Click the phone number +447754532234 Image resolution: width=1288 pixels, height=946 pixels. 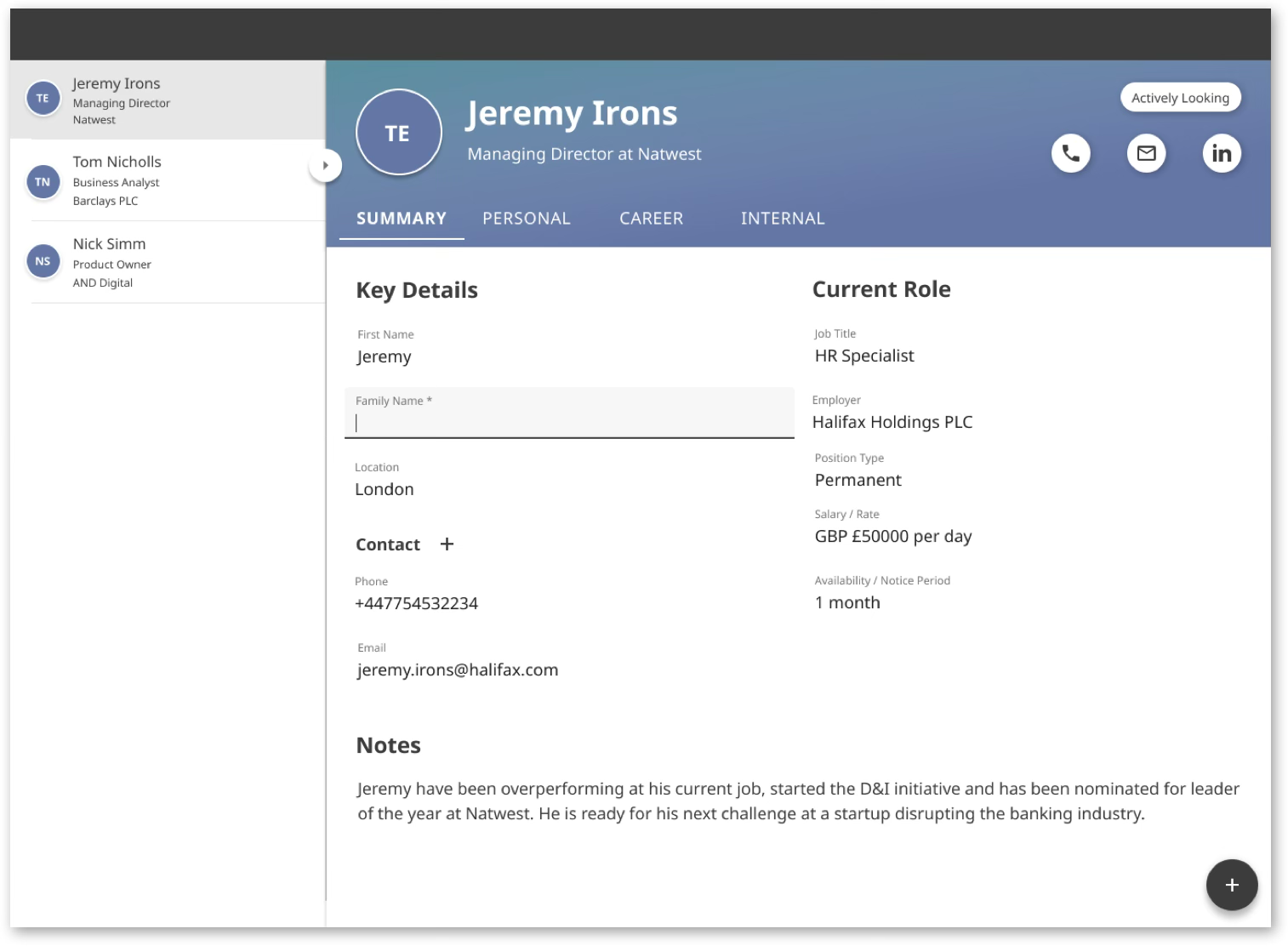(416, 603)
